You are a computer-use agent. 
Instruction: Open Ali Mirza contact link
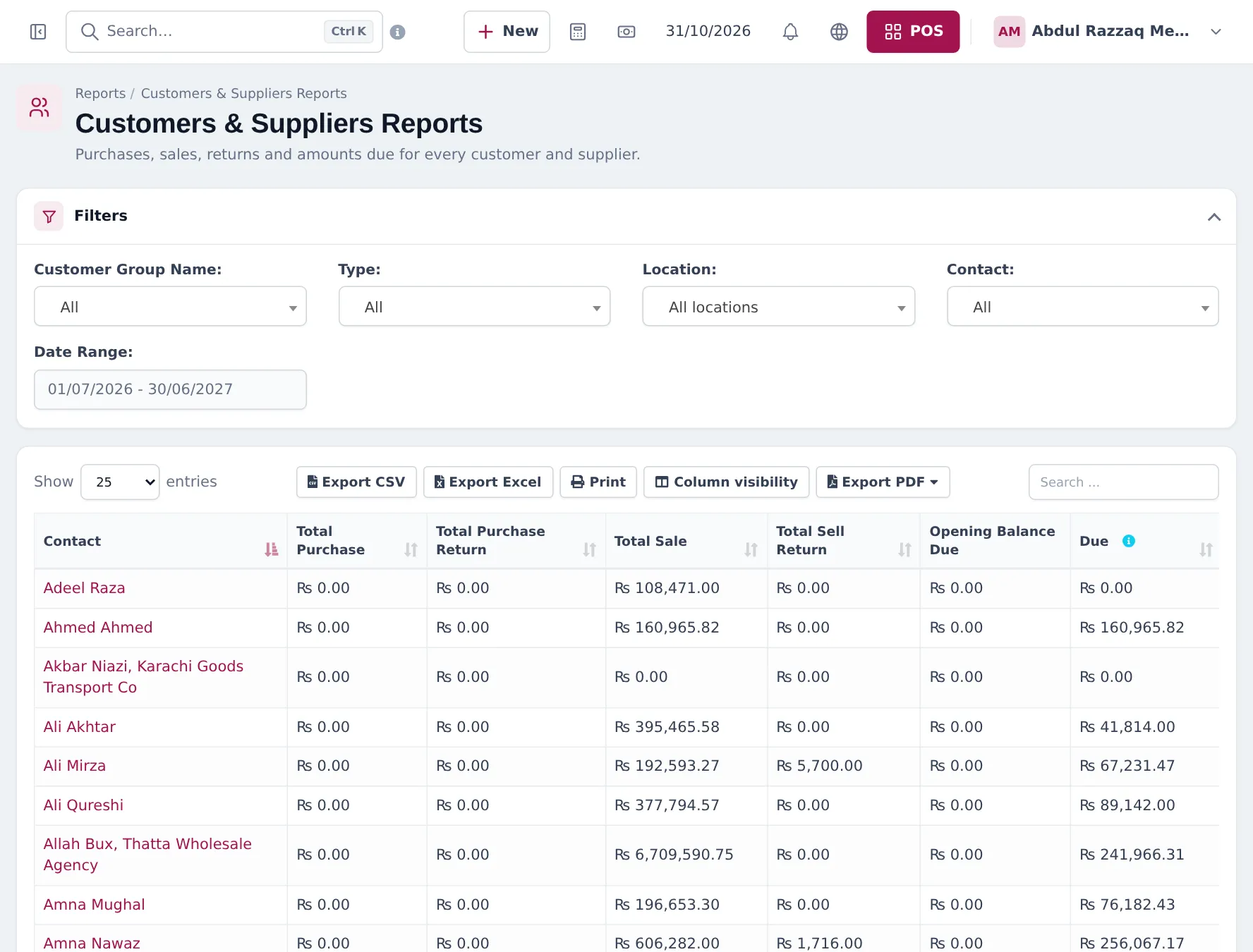75,766
